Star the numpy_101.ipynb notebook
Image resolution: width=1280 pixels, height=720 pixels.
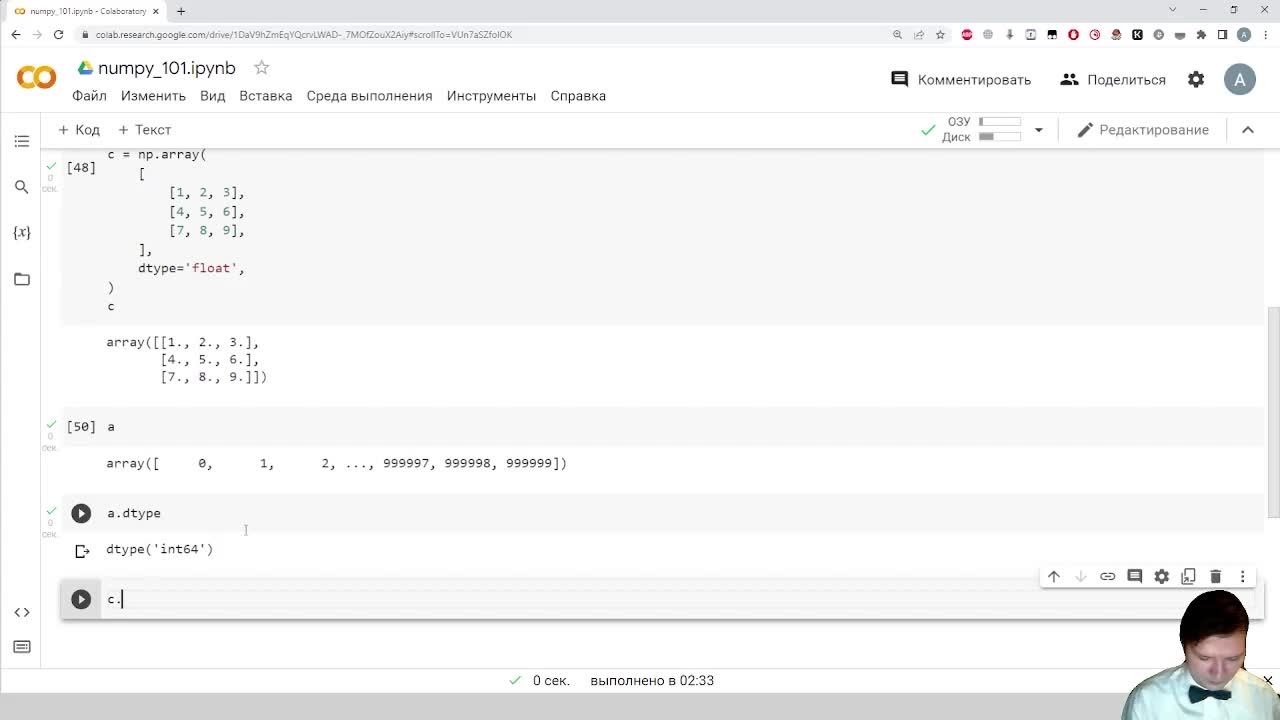[261, 68]
